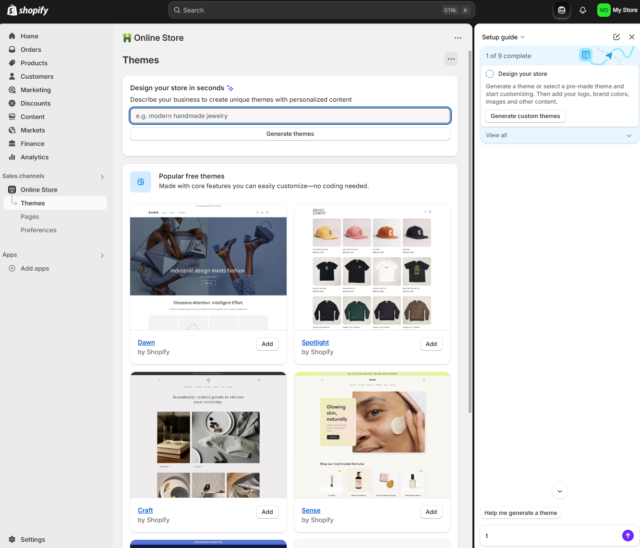Open Customers in the sidebar

(x=37, y=76)
